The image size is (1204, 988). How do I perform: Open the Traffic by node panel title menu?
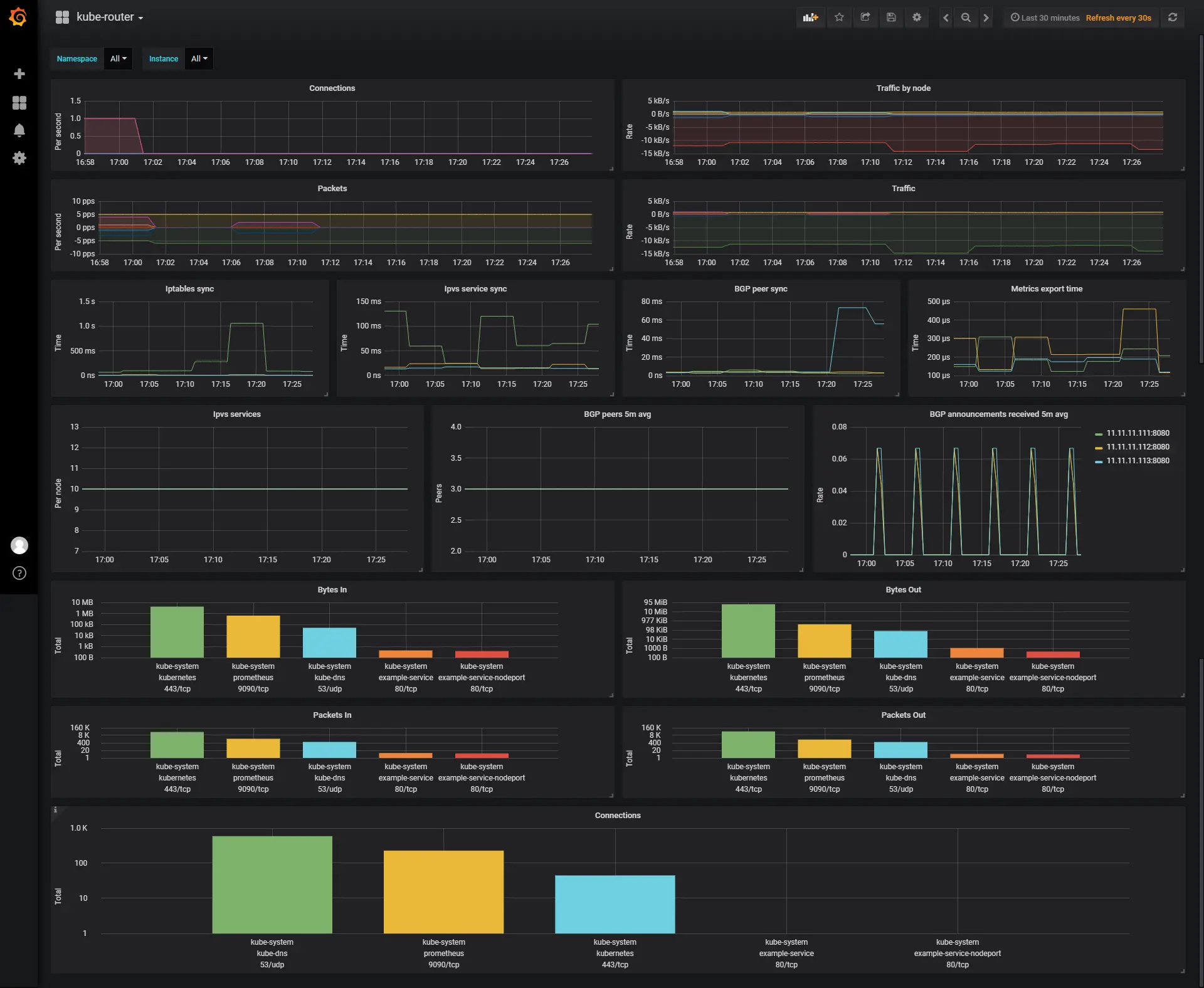coord(903,88)
